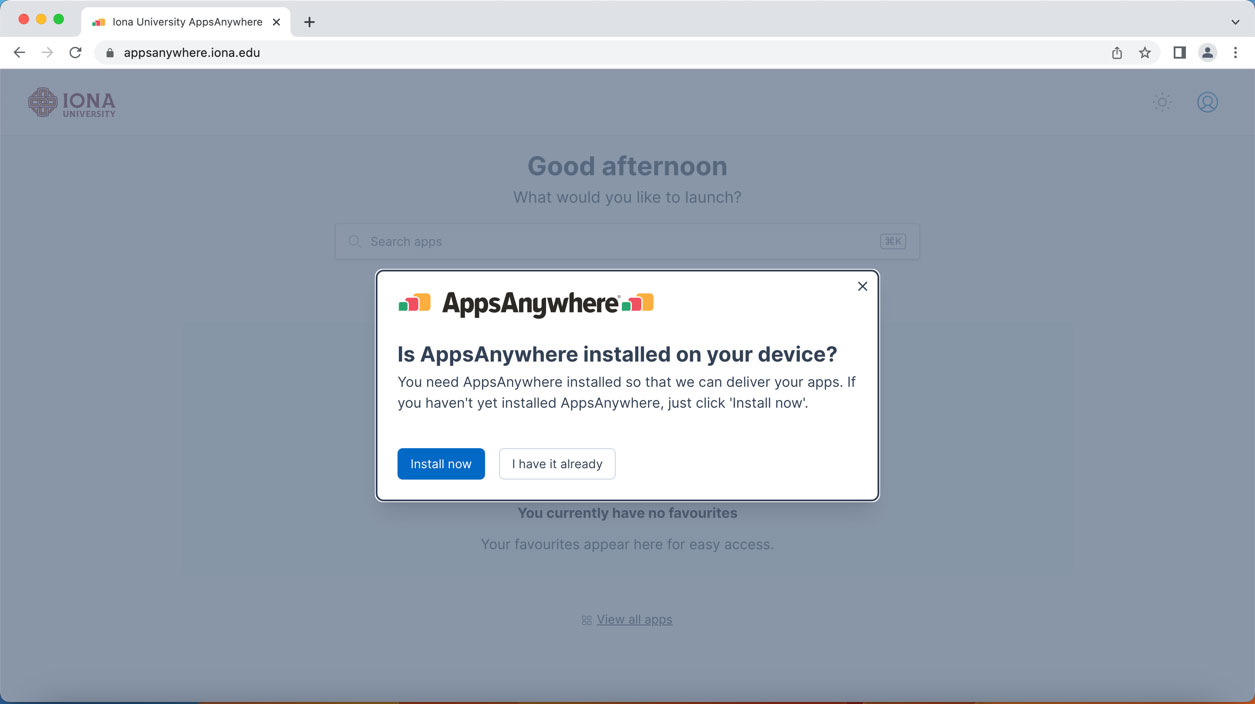Bookmark this page with the star icon

(1145, 53)
